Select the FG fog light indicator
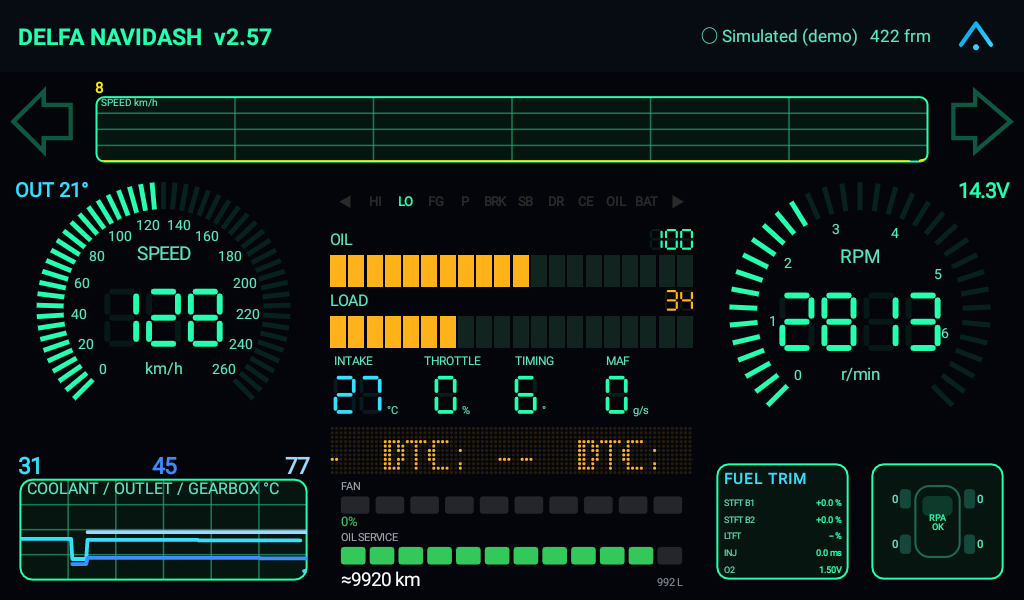 pos(436,202)
